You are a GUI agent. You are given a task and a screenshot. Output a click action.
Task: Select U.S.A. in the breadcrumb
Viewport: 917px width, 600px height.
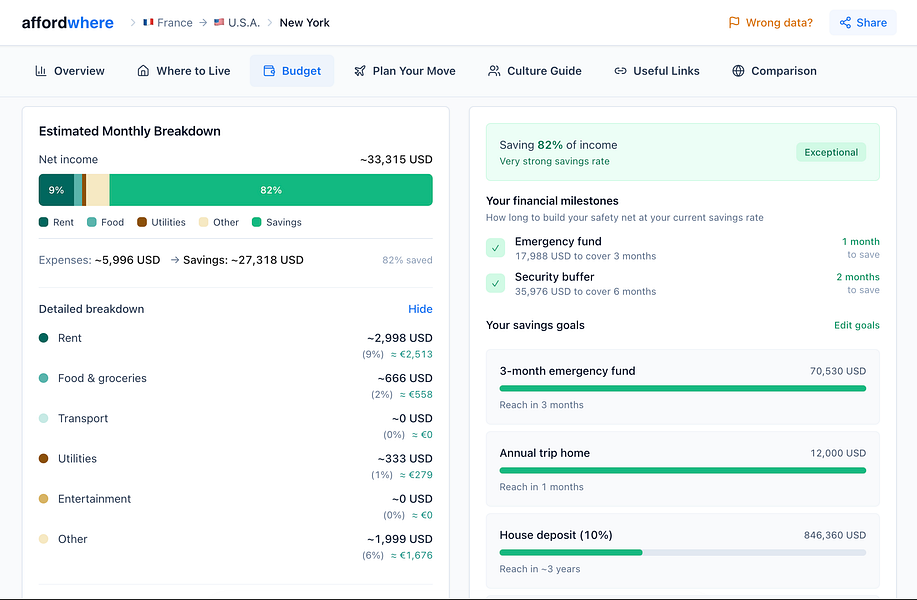coord(244,23)
